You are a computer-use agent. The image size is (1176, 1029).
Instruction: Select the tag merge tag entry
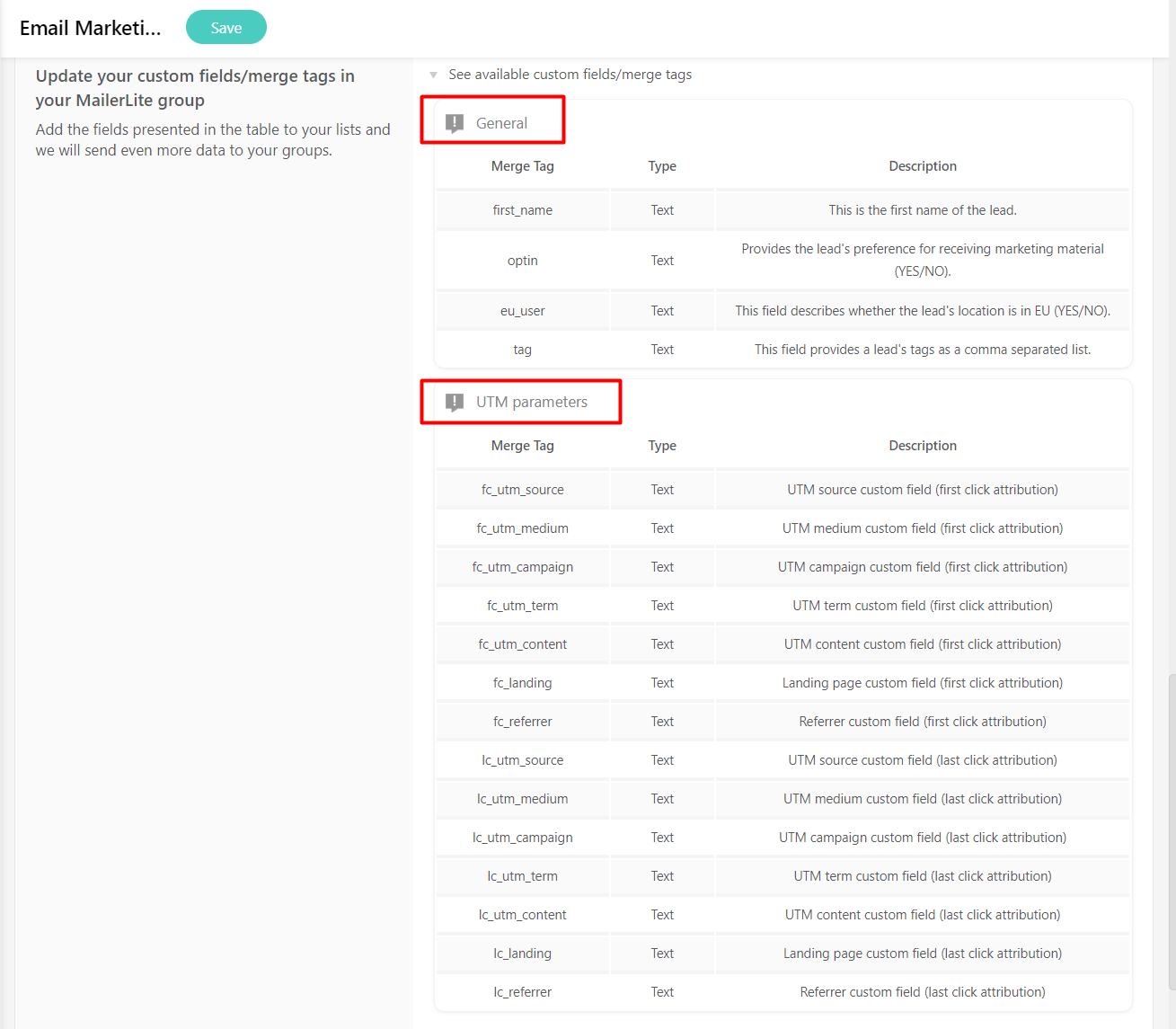(x=522, y=350)
